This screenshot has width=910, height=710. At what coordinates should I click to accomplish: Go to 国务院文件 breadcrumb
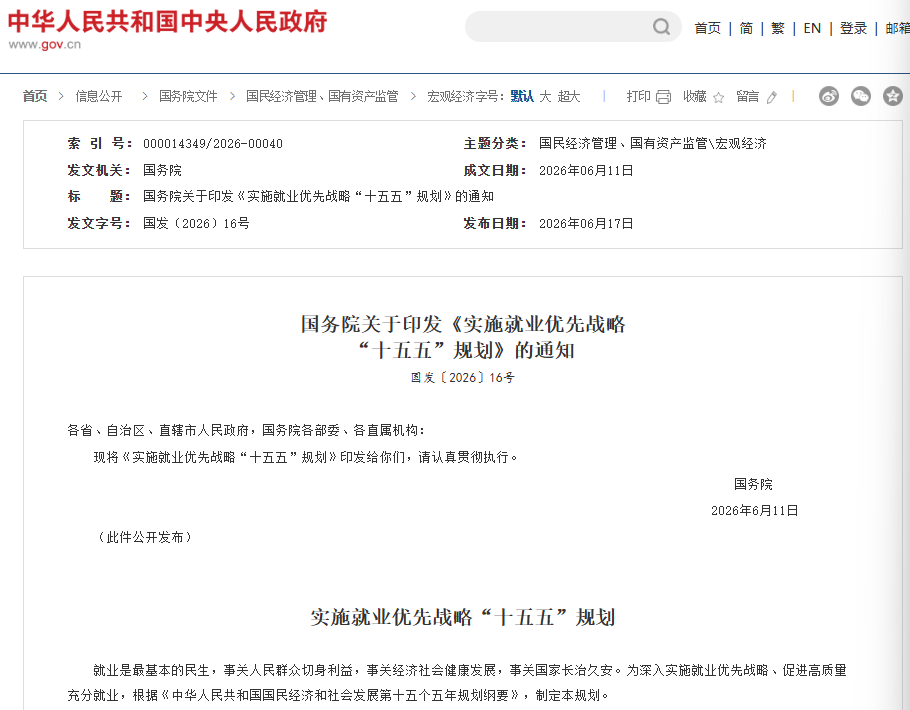coord(188,96)
